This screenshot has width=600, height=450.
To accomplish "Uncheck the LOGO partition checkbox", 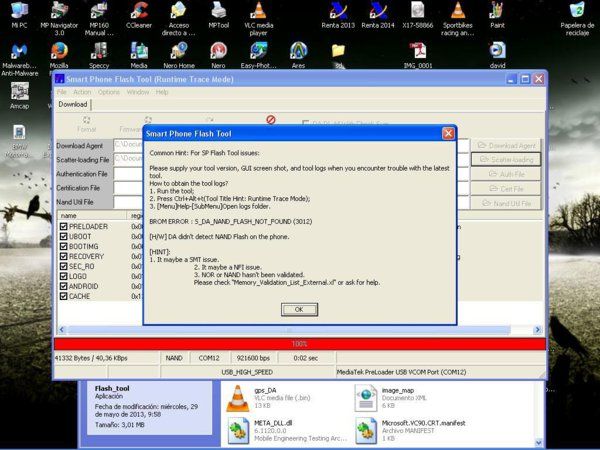I will [64, 276].
